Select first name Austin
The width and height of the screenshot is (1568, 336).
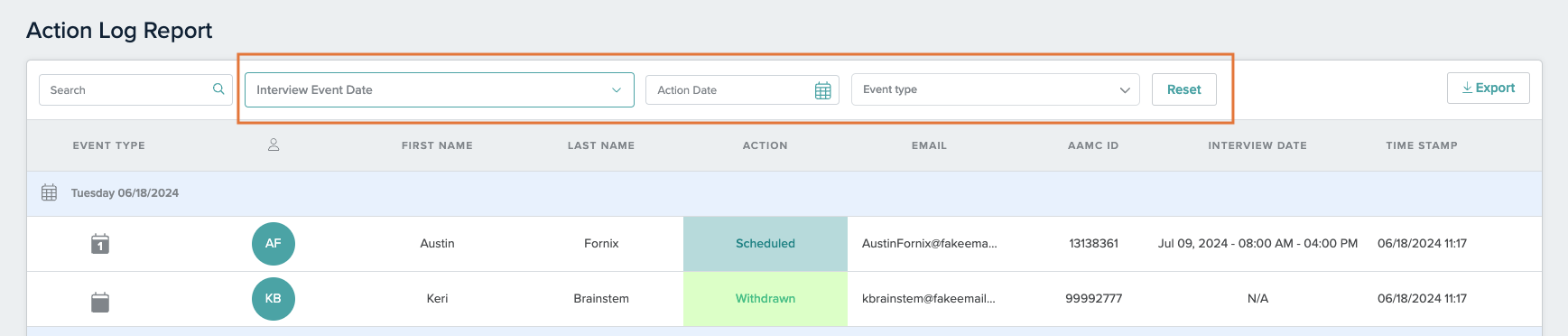pyautogui.click(x=437, y=244)
